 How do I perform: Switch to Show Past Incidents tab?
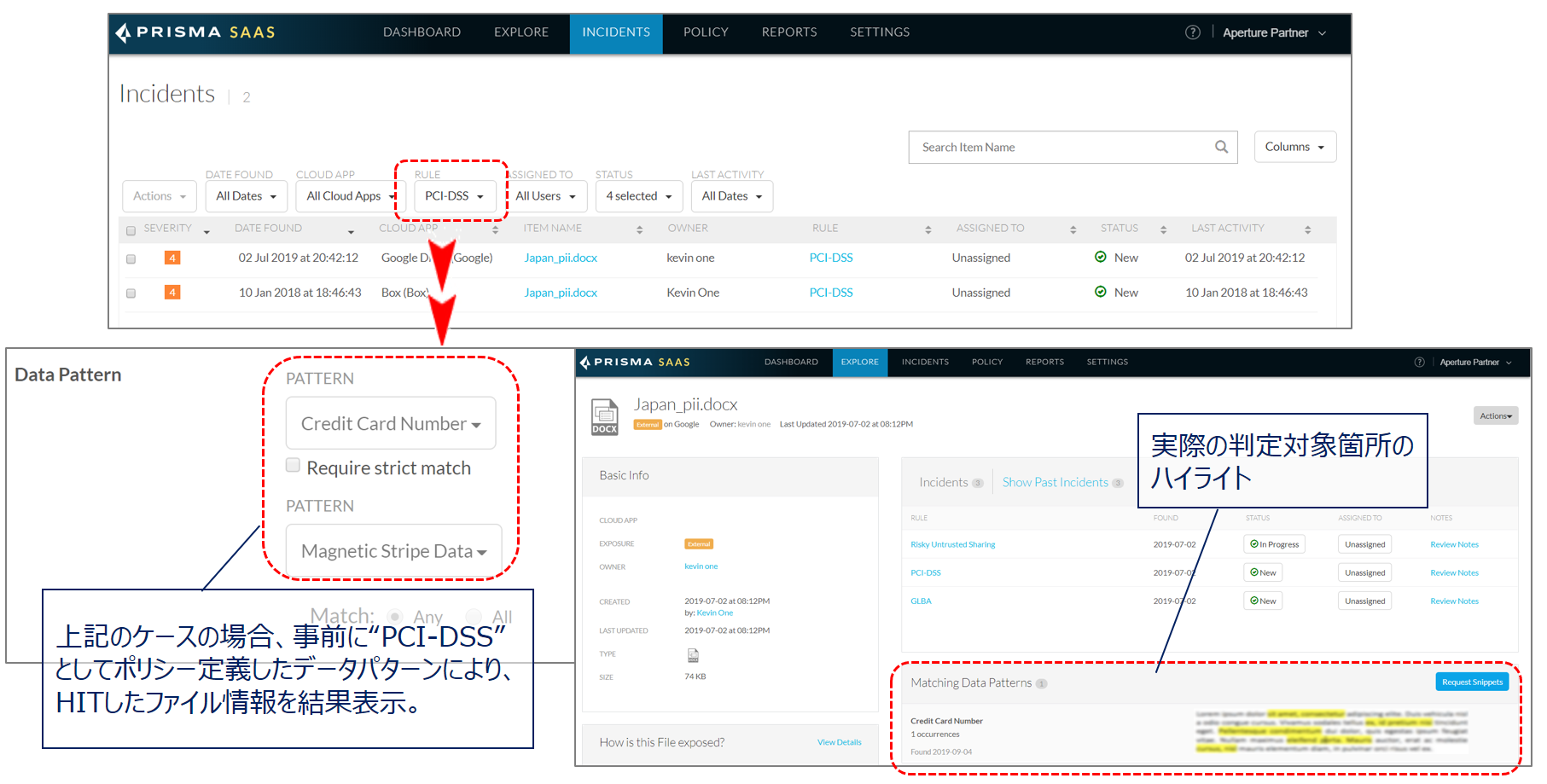(x=1056, y=483)
